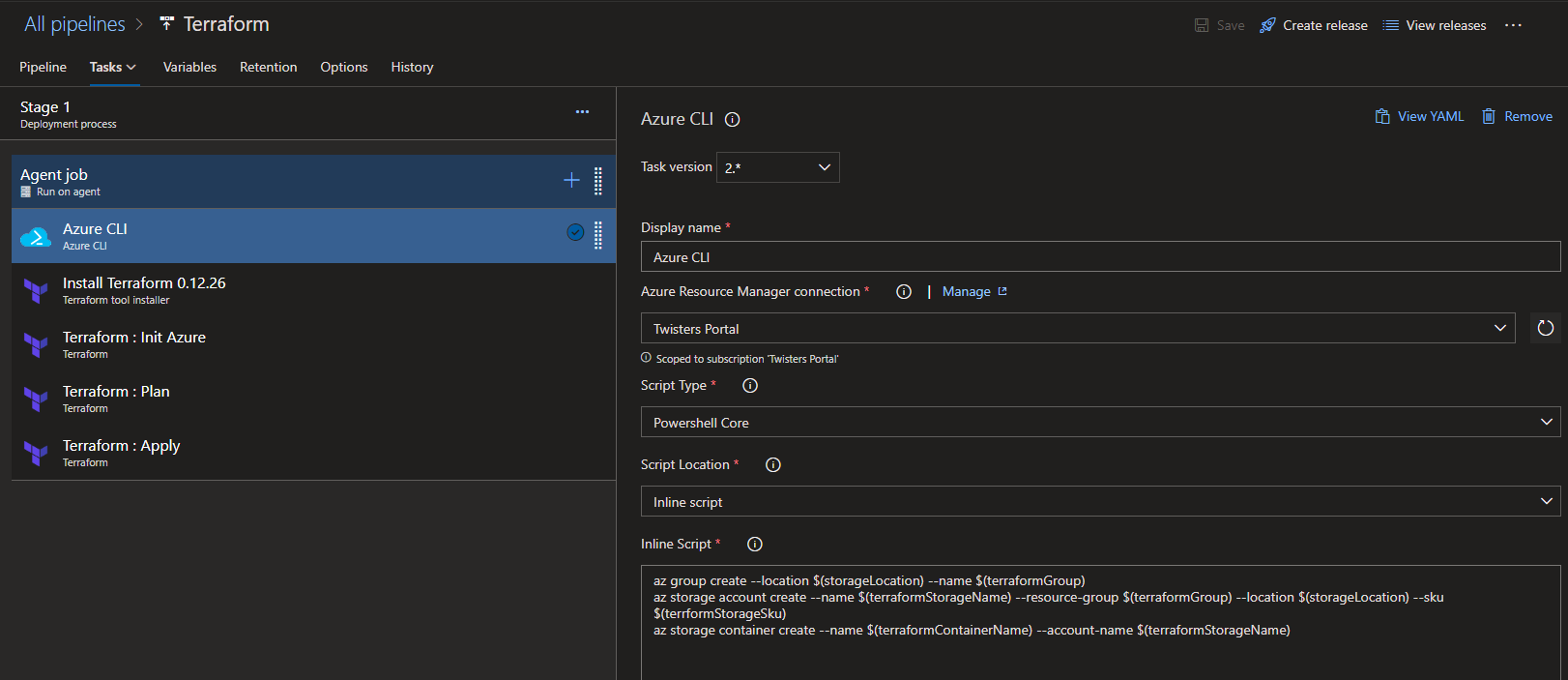The width and height of the screenshot is (1568, 680).
Task: Click the Azure Resource Manager connection info icon
Action: (904, 292)
